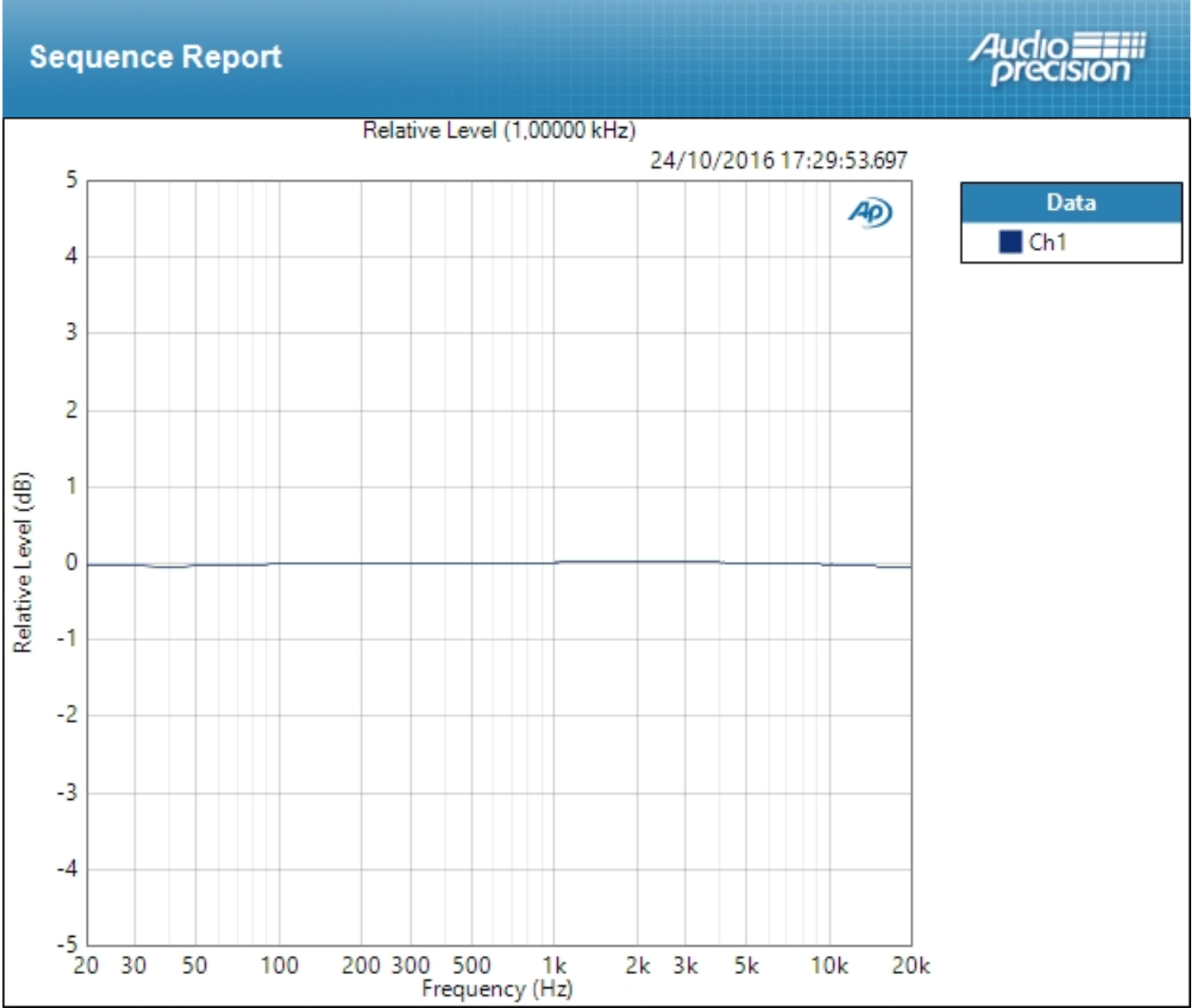Click the 100 tick label on frequency axis
Viewport: 1192px width, 1008px height.
279,965
